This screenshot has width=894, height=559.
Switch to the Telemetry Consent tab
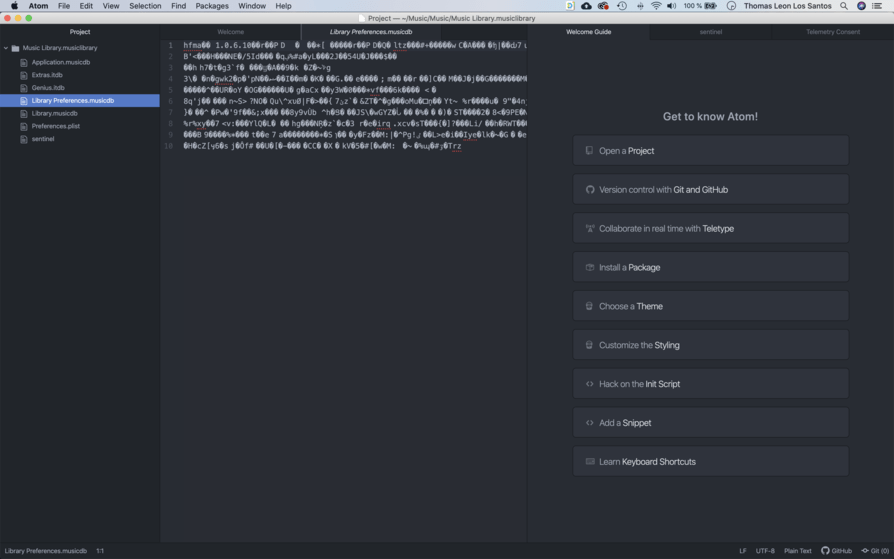(x=832, y=32)
